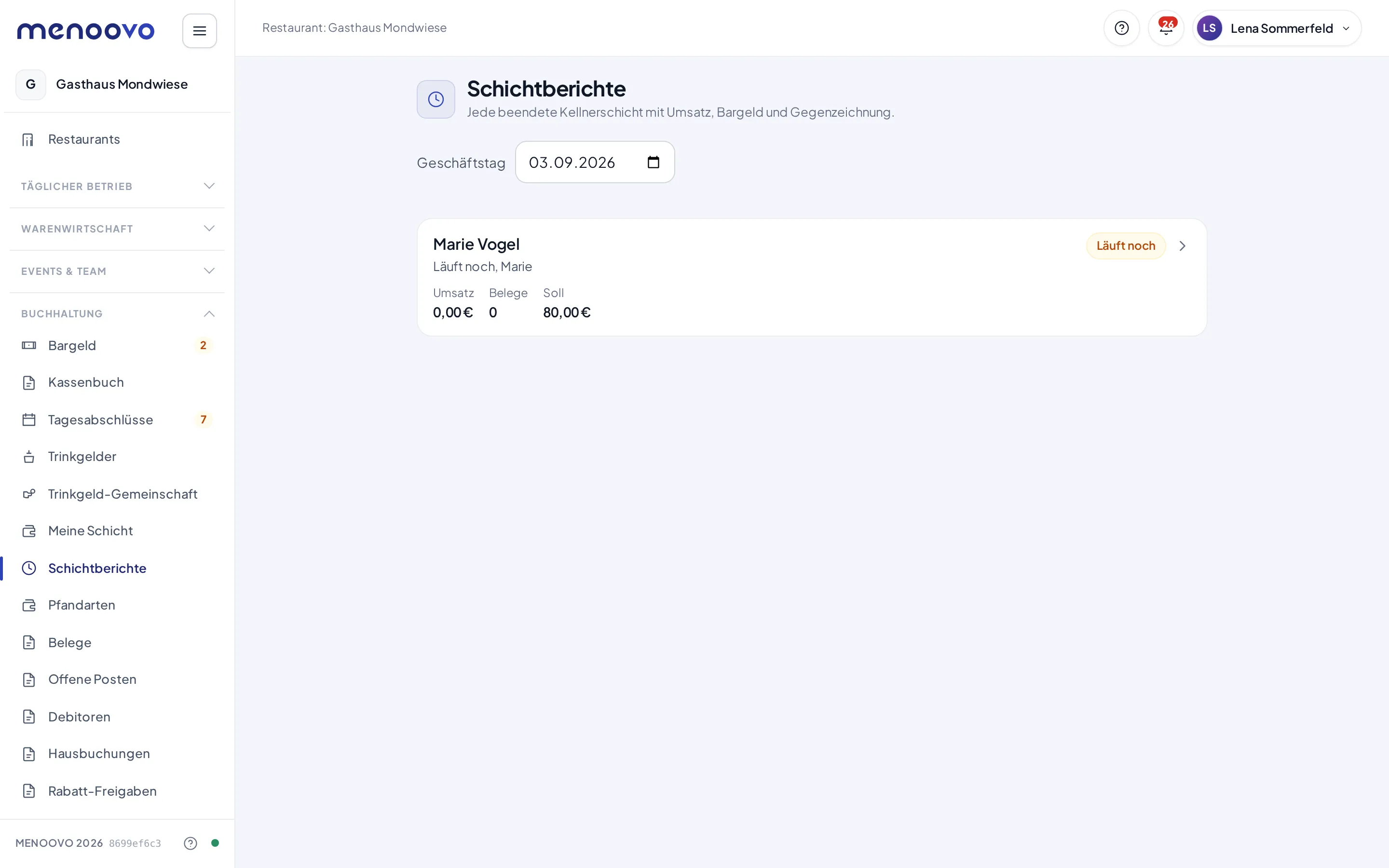
Task: Click the Meine Schicht wallet icon
Action: [x=29, y=531]
